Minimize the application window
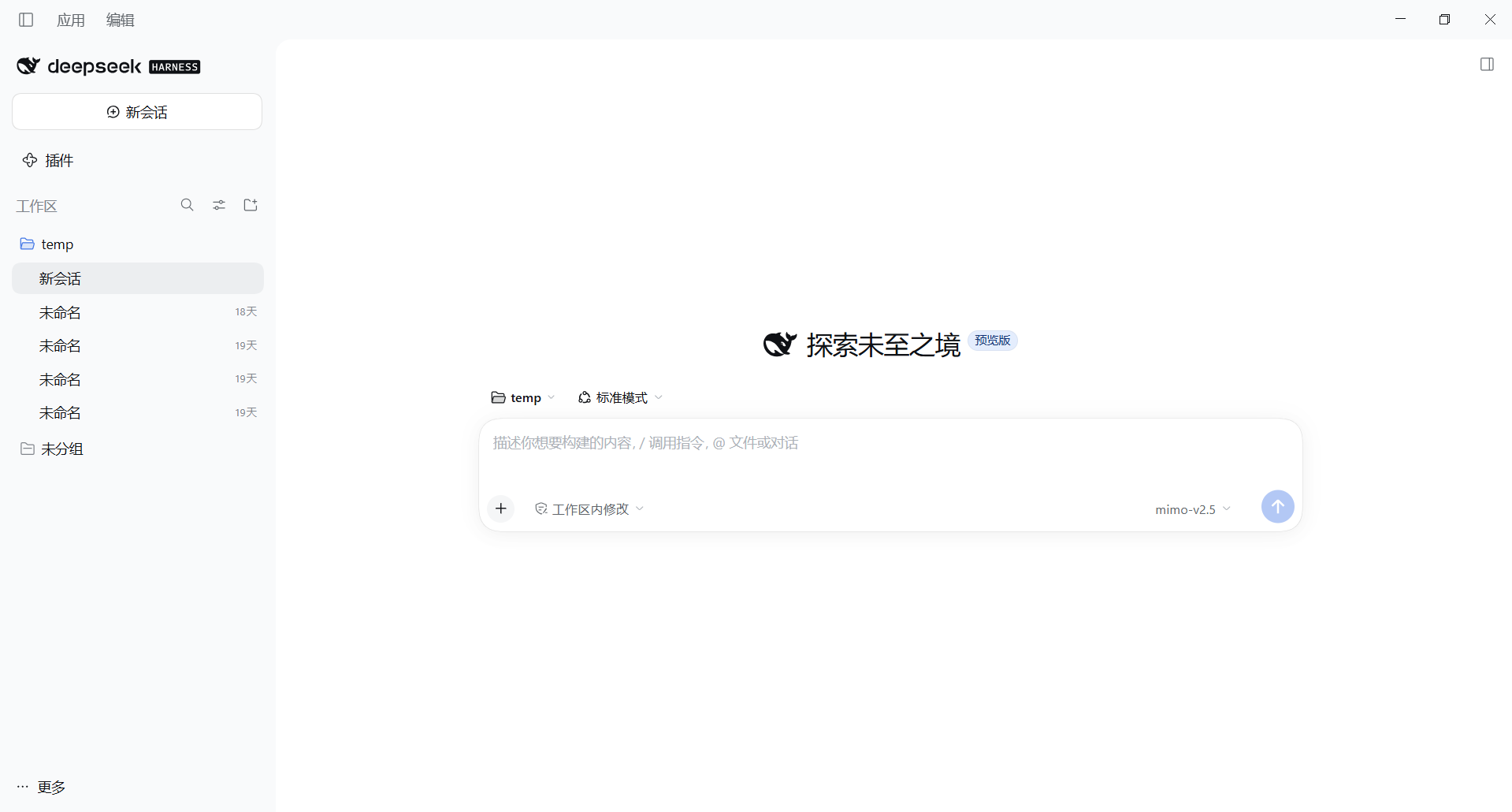 coord(1400,19)
